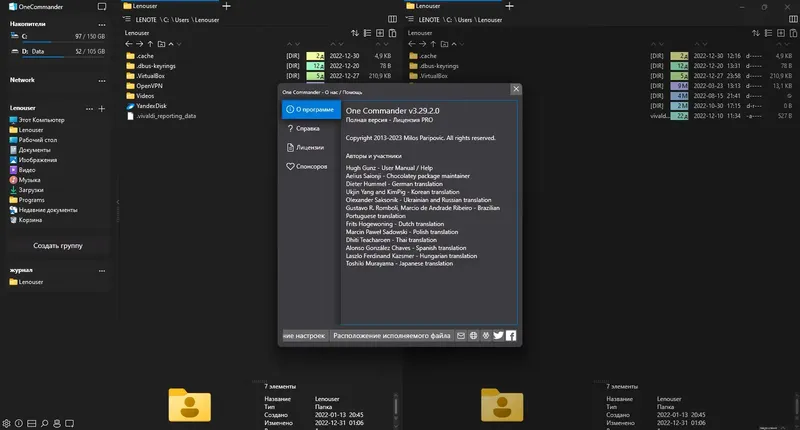Viewport: 800px width, 430px height.
Task: Expand history up chevron in left pane
Action: (x=171, y=44)
